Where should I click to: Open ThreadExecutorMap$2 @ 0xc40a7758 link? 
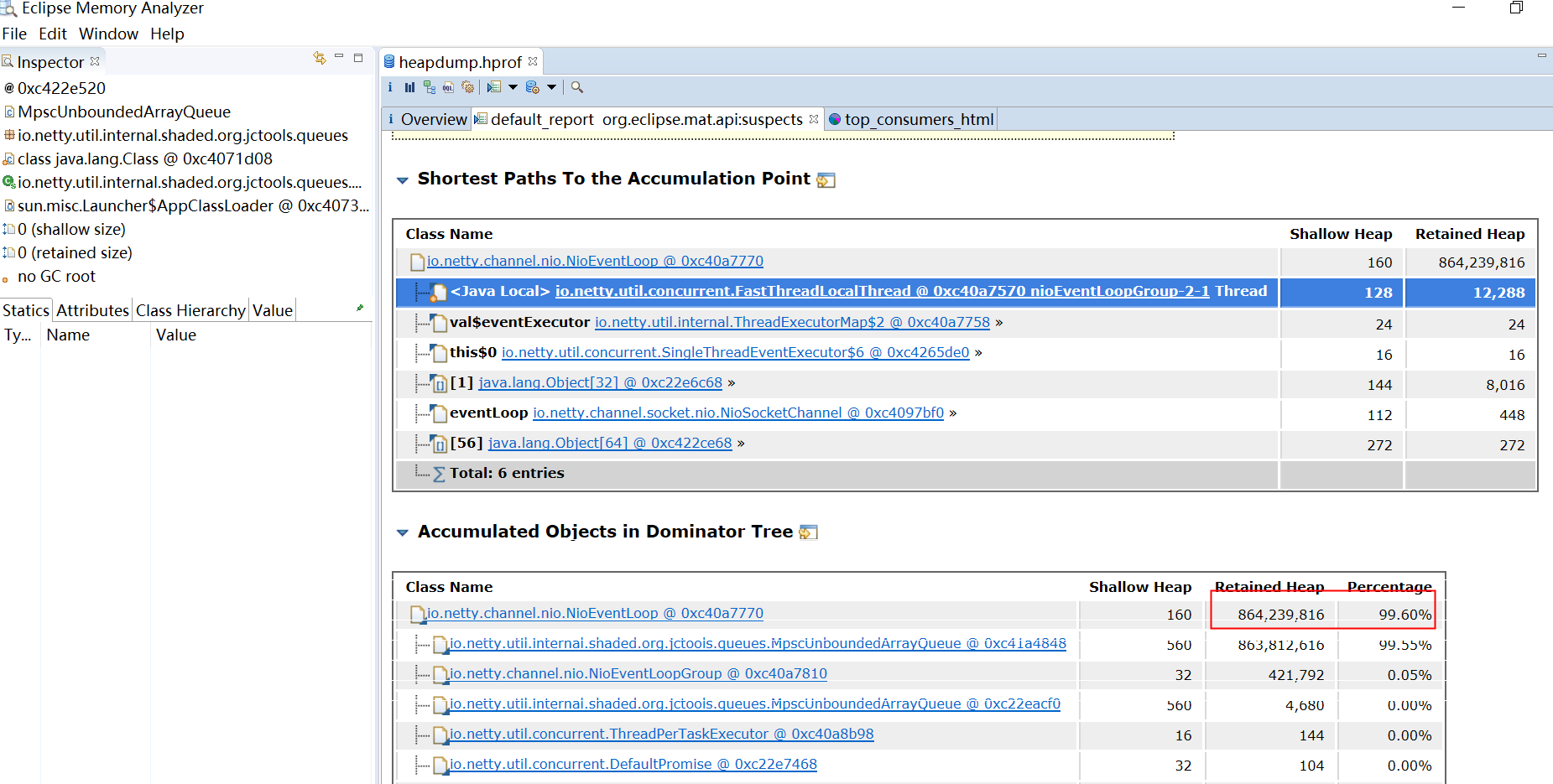point(792,322)
